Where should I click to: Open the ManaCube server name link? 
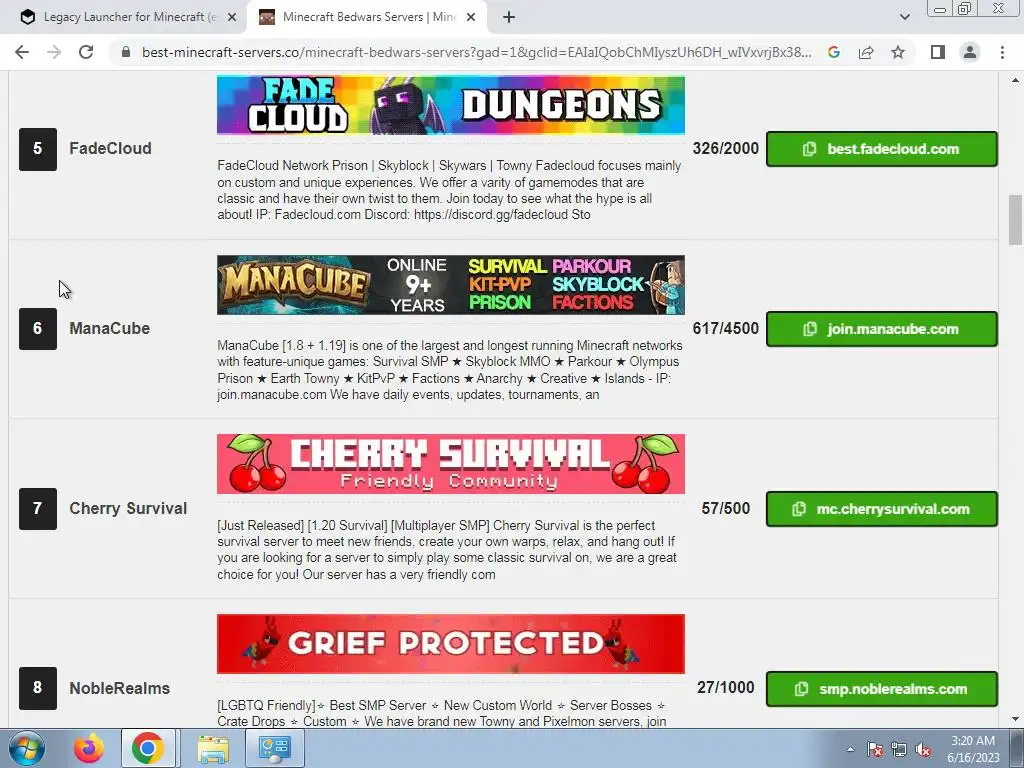(x=110, y=328)
